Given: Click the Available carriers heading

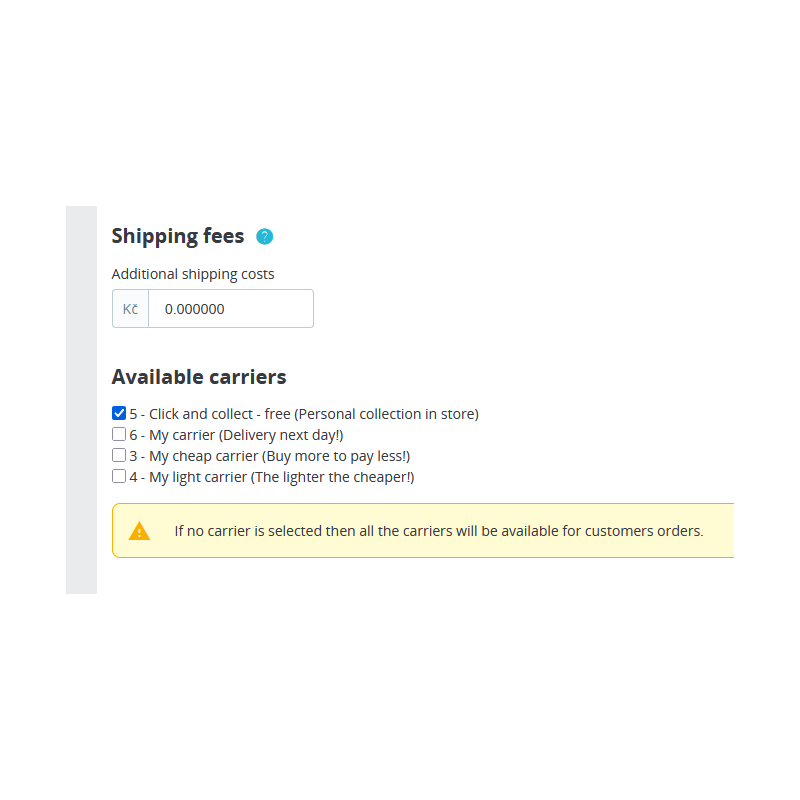Looking at the screenshot, I should pos(199,377).
